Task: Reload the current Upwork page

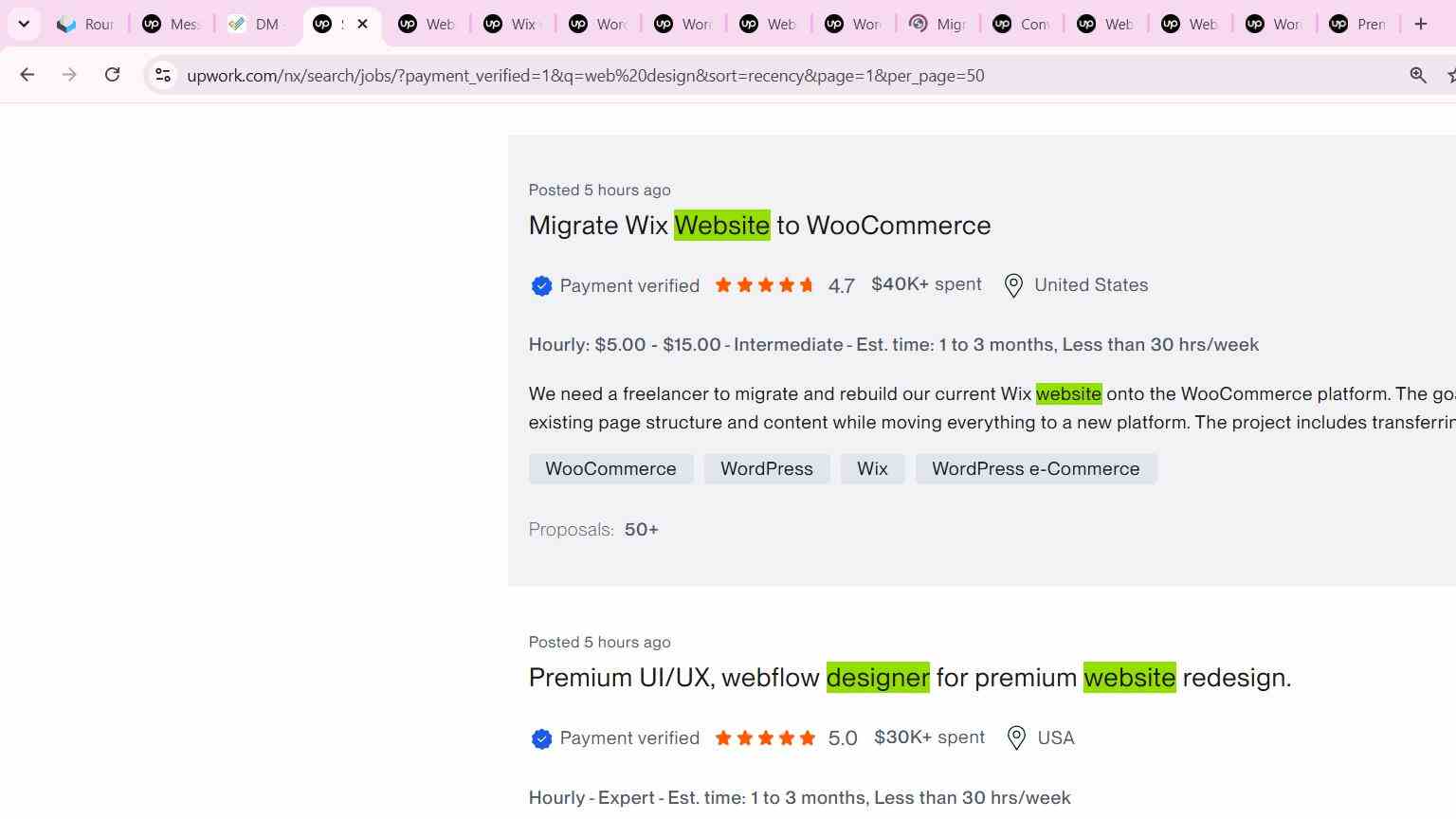Action: tap(112, 75)
